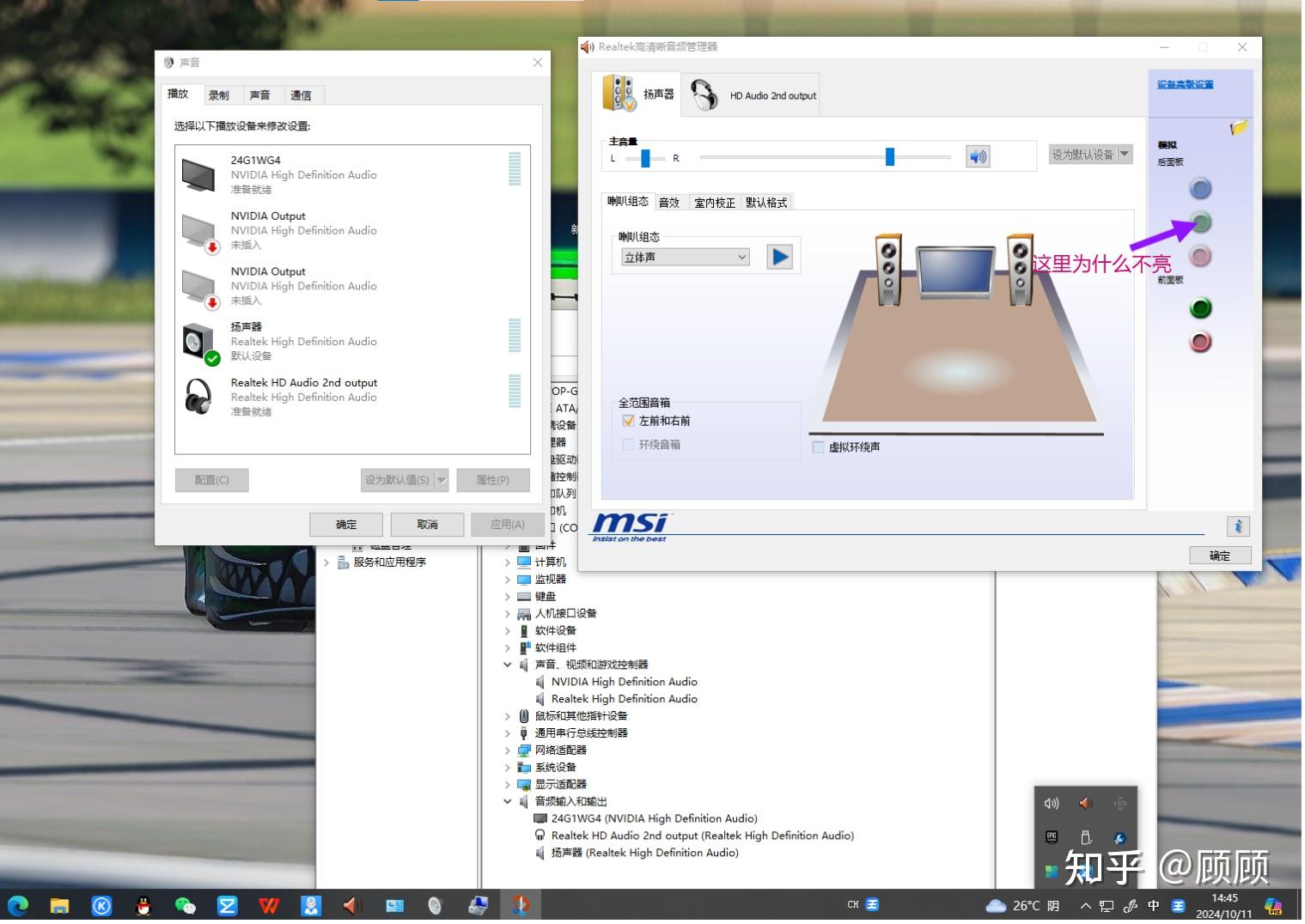Open the 默认格式 tab in Realtek manager

click(x=766, y=203)
